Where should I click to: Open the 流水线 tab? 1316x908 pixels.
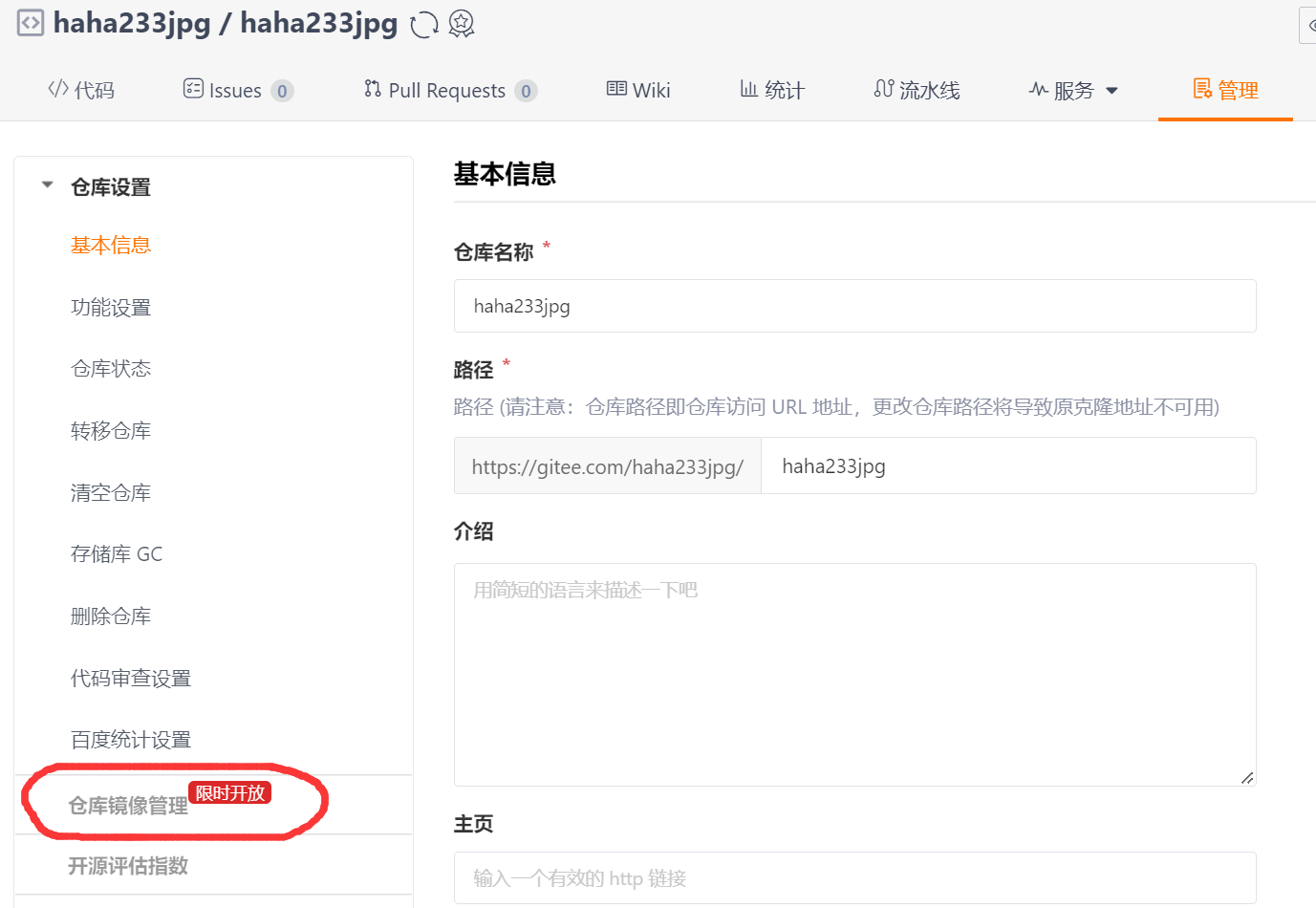(x=917, y=90)
